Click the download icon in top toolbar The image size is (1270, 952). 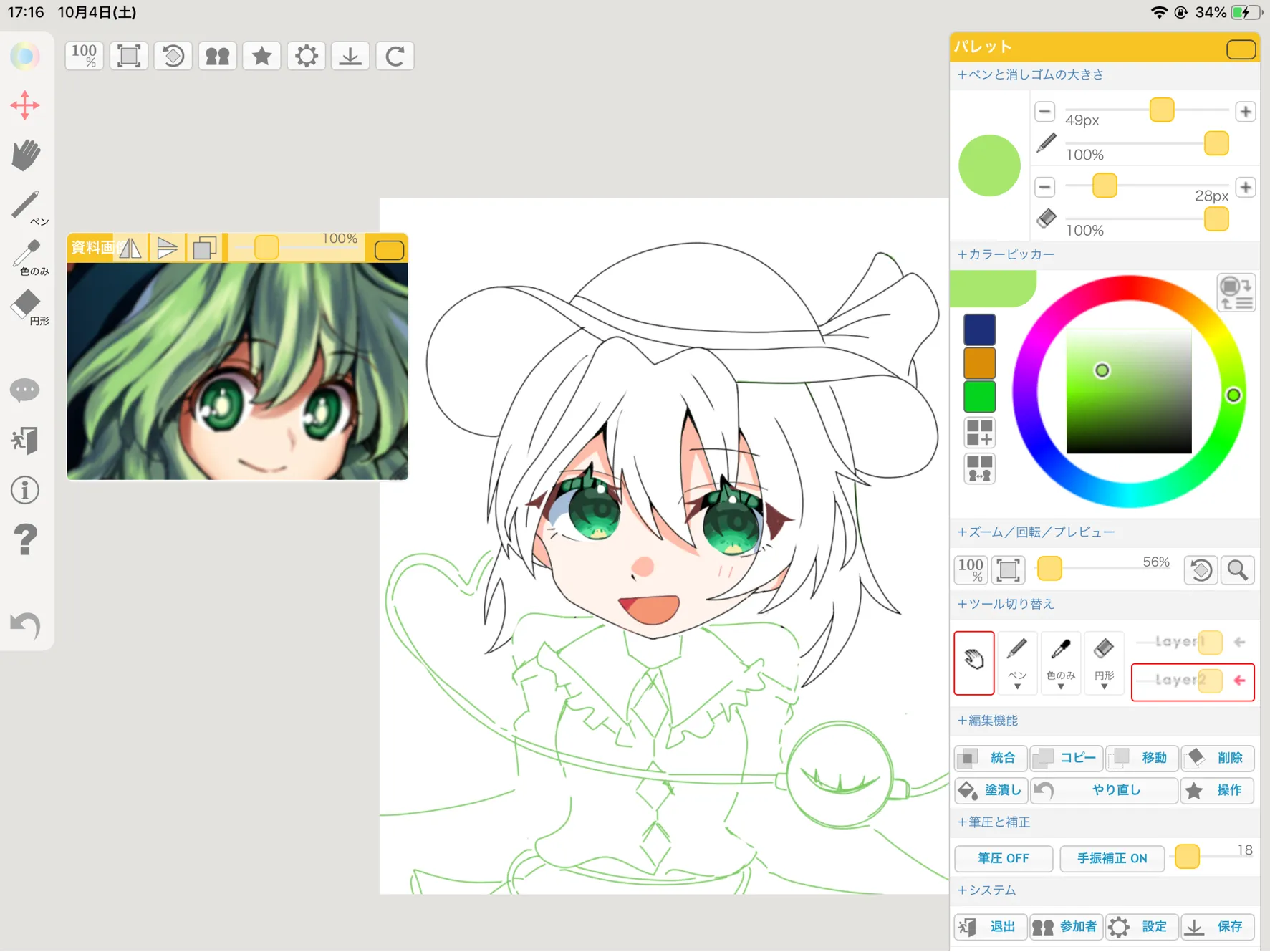[350, 56]
